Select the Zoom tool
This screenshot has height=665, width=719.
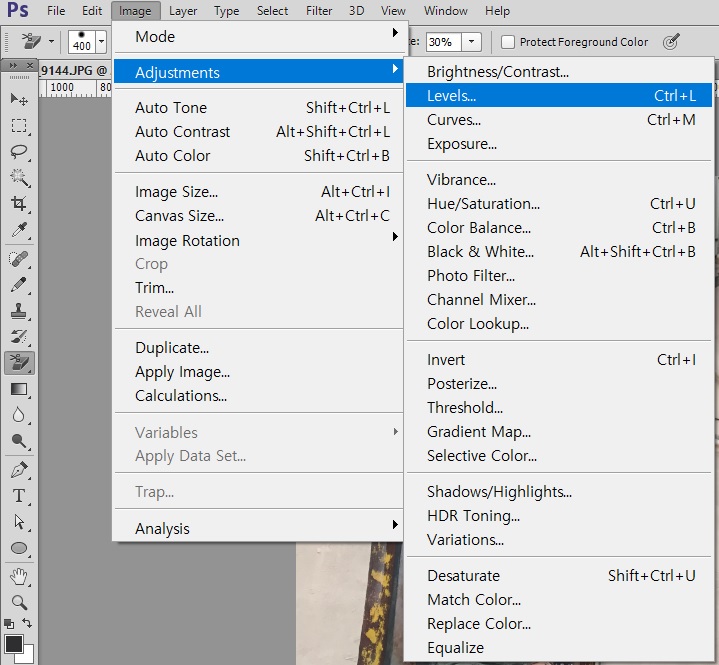click(x=19, y=602)
